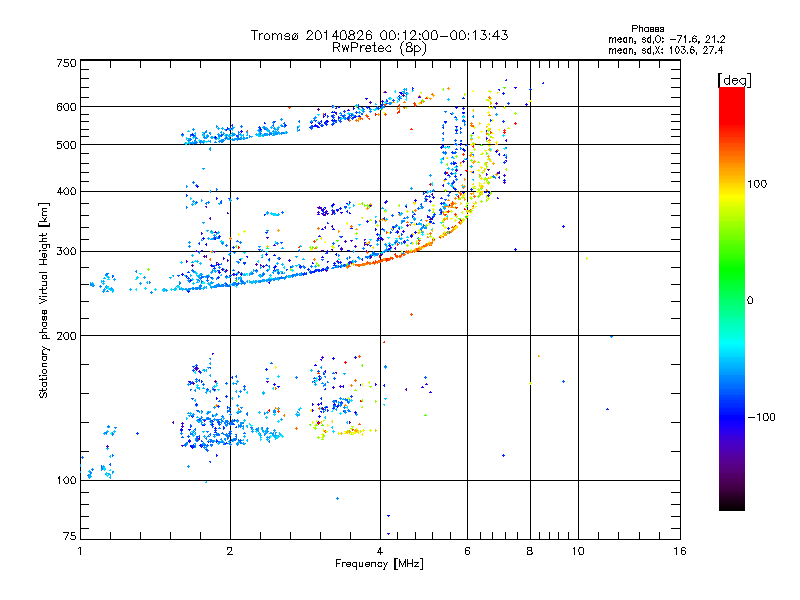
Task: Click the "Stationary phase Virtual Height [km]" y-axis title
Action: (x=43, y=301)
